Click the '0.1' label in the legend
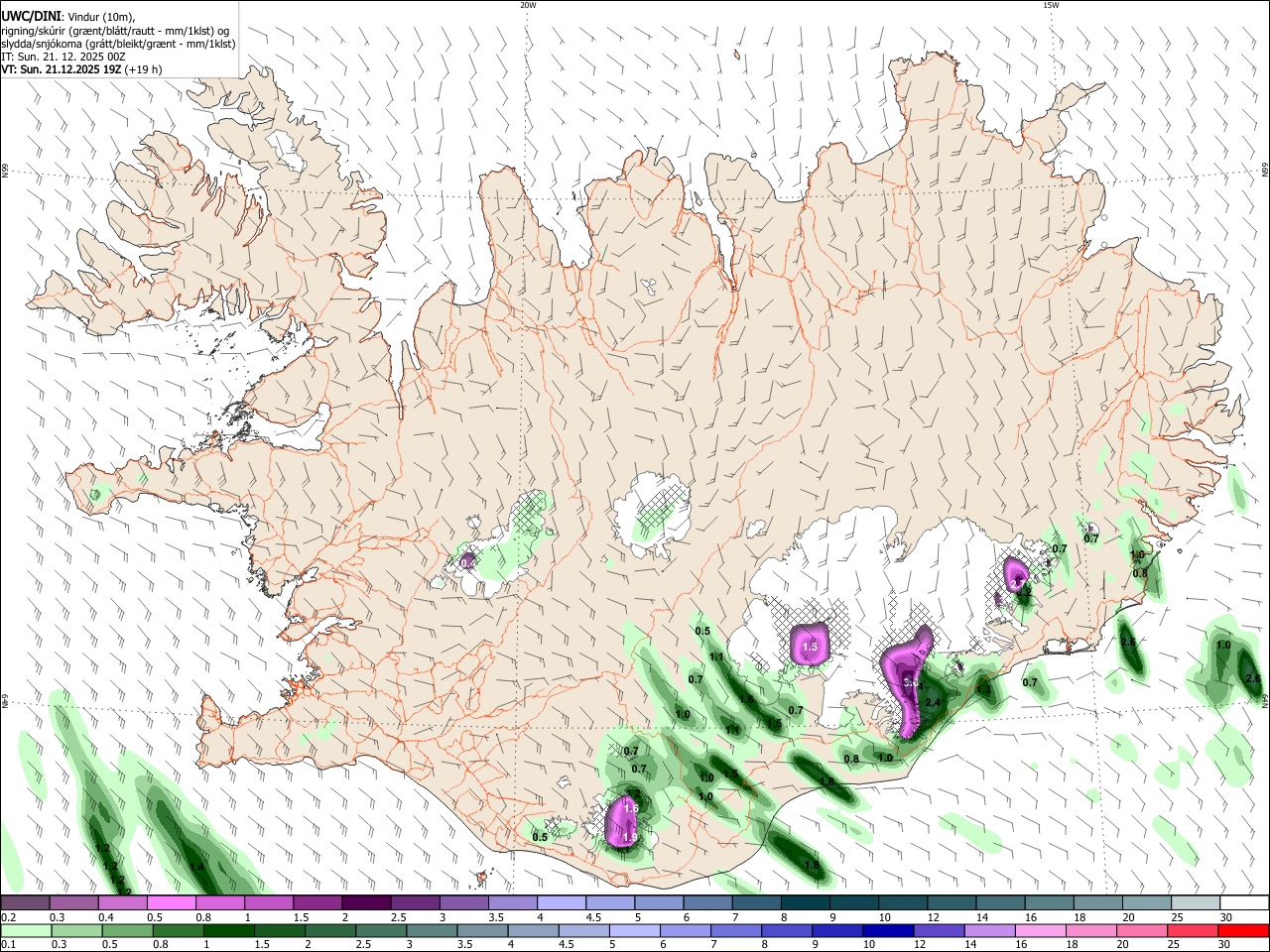The width and height of the screenshot is (1270, 952). [x=8, y=945]
